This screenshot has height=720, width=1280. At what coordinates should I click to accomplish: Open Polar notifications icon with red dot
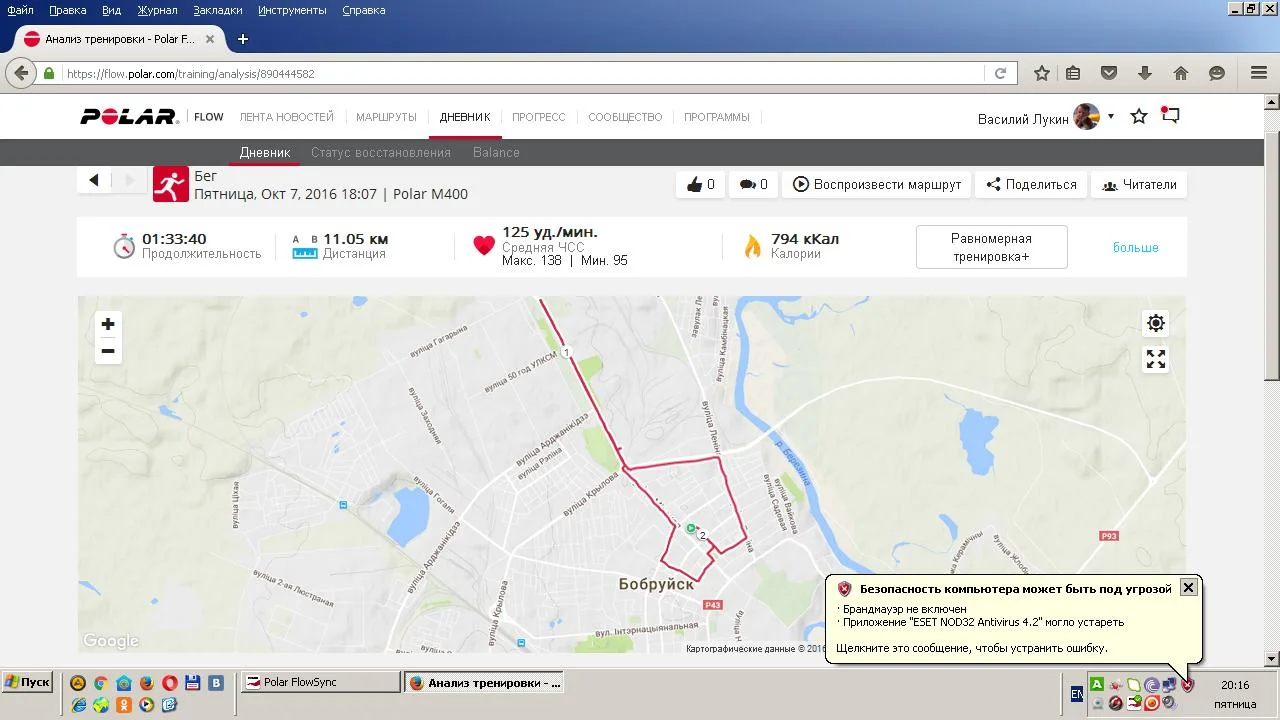tap(1170, 115)
